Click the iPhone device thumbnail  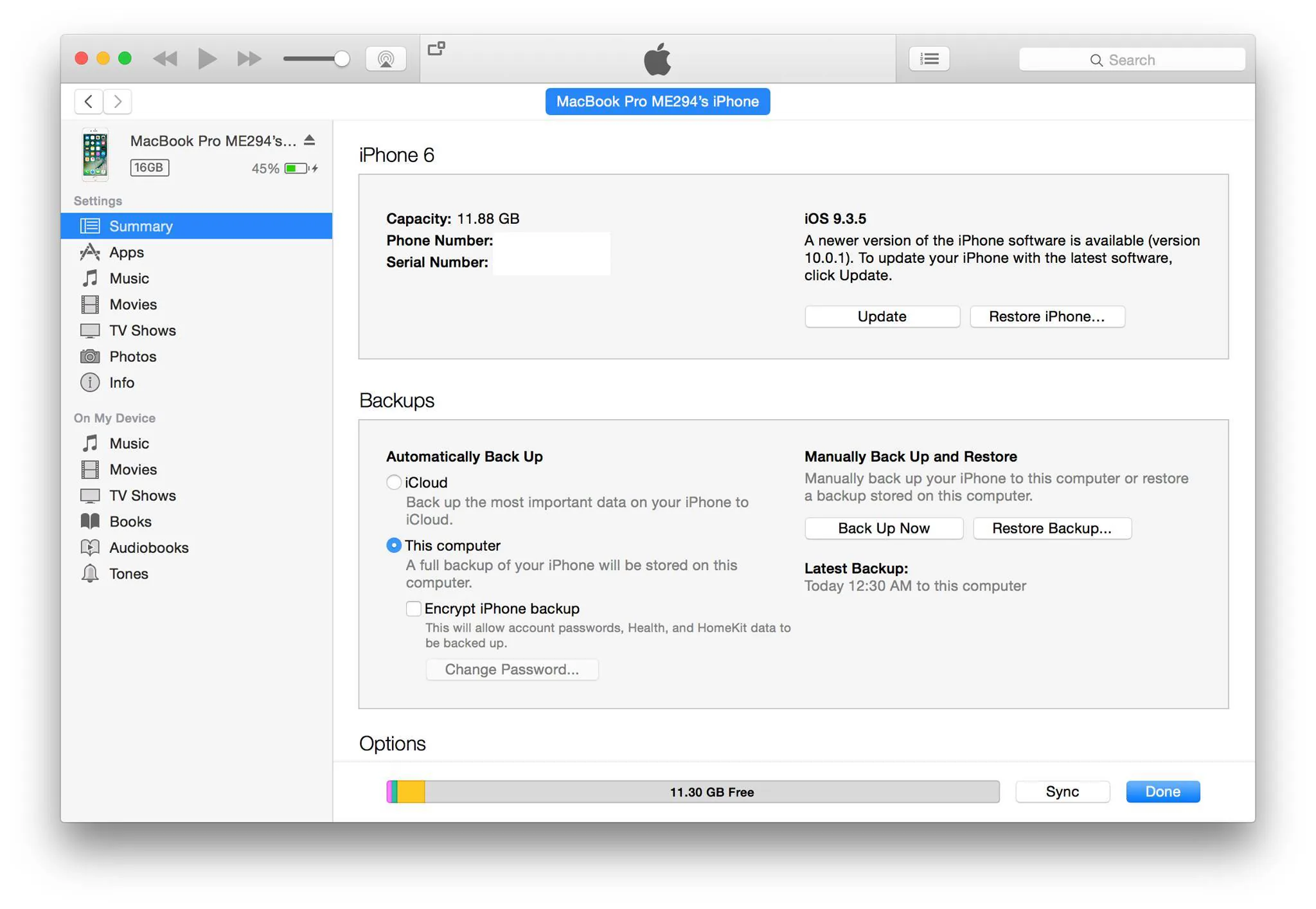pos(95,154)
